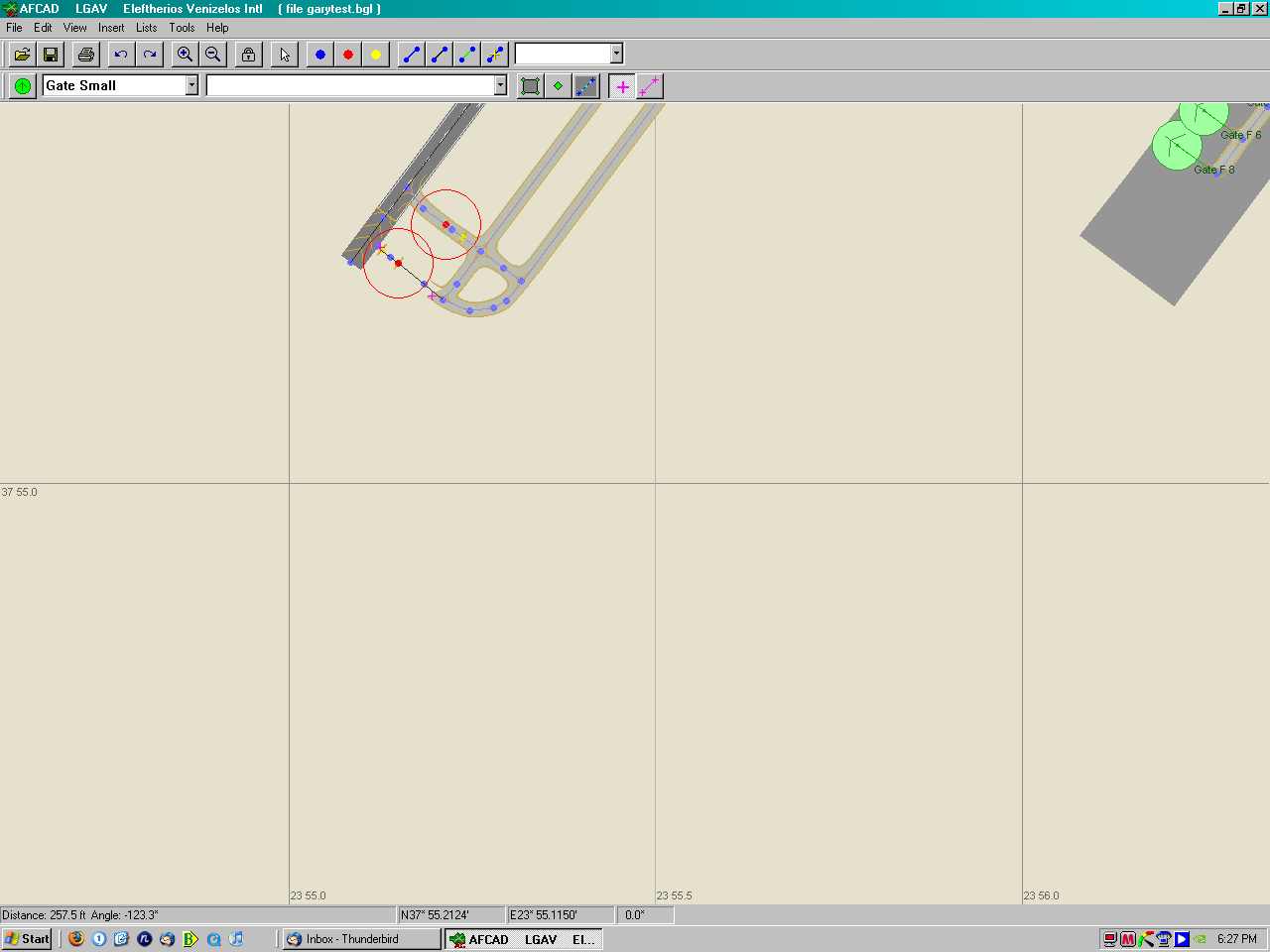Click the Zoom Out magnifier icon
The width and height of the screenshot is (1270, 952).
[x=213, y=55]
